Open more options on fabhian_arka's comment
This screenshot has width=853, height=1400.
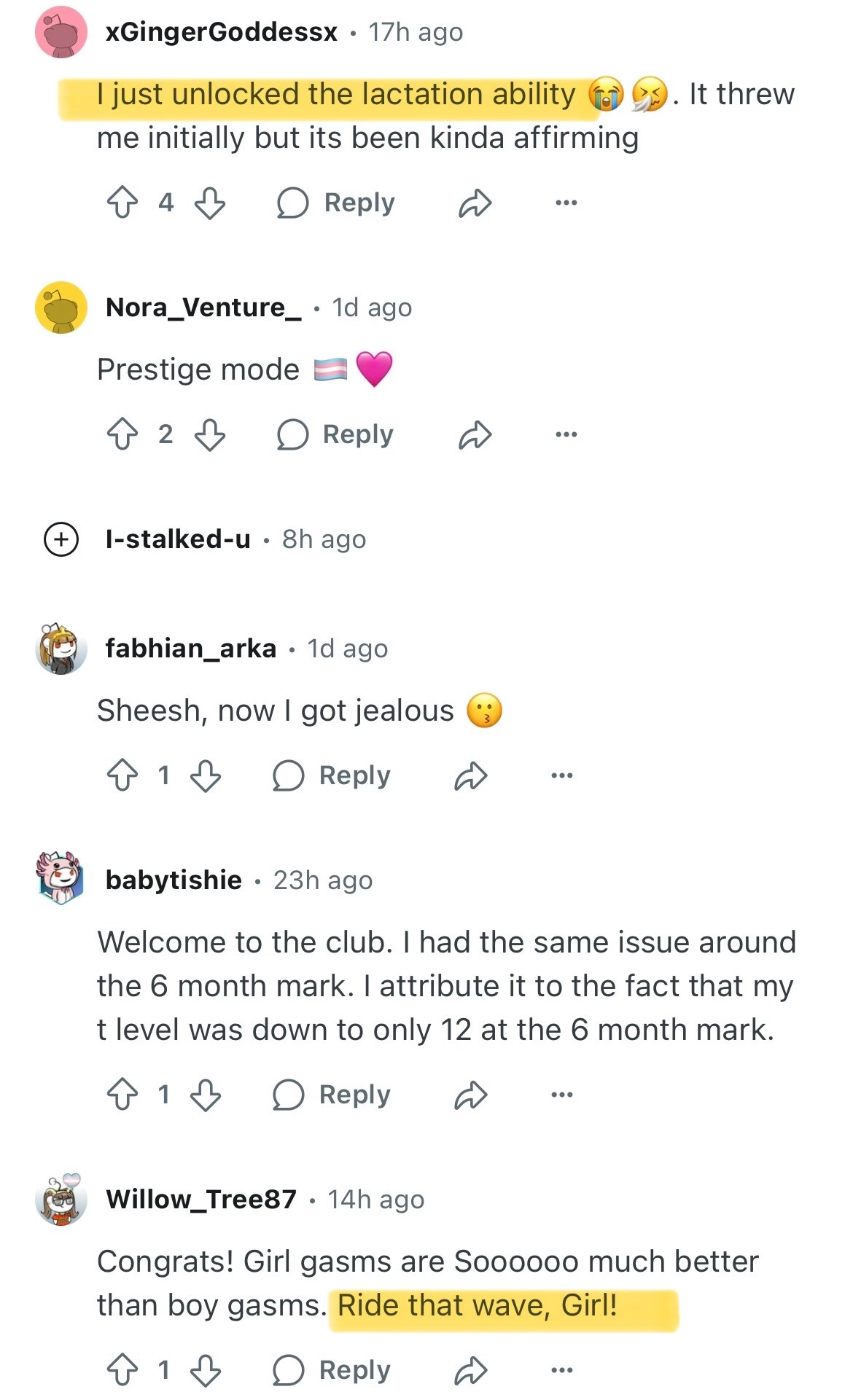561,775
